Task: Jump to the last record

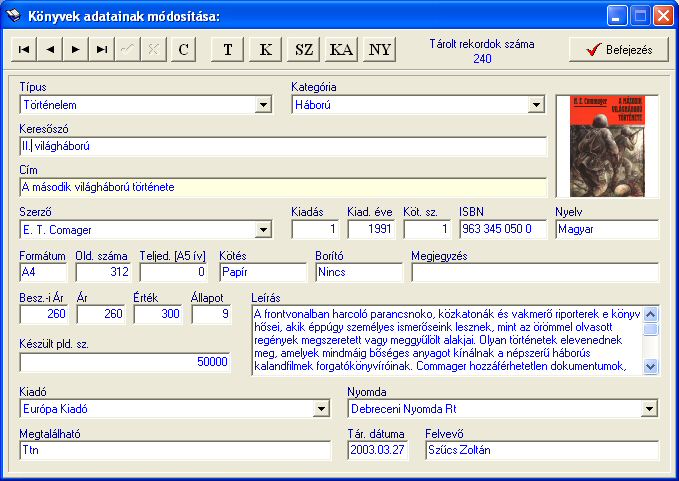Action: click(101, 49)
